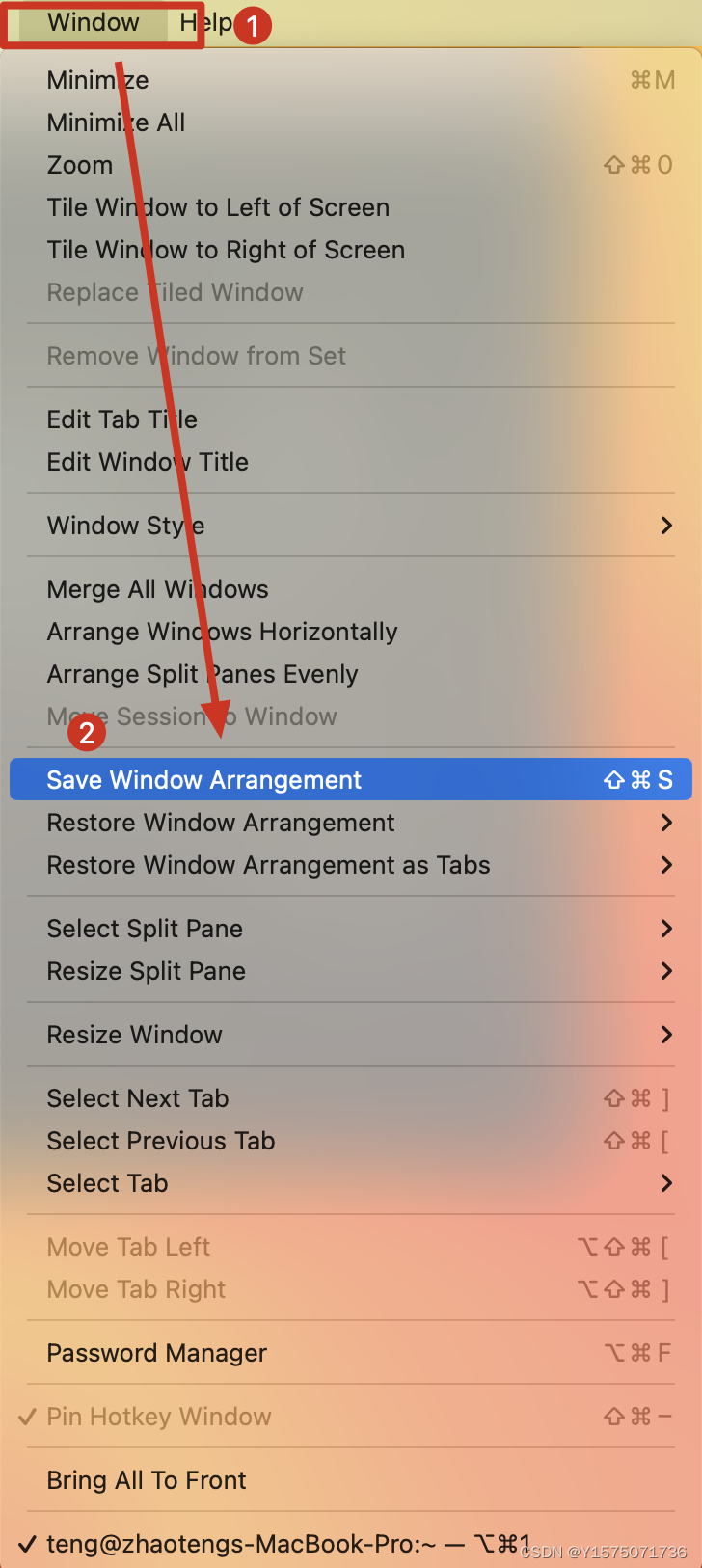Viewport: 702px width, 1568px height.
Task: Select "Merge All Windows"
Action: [x=157, y=589]
